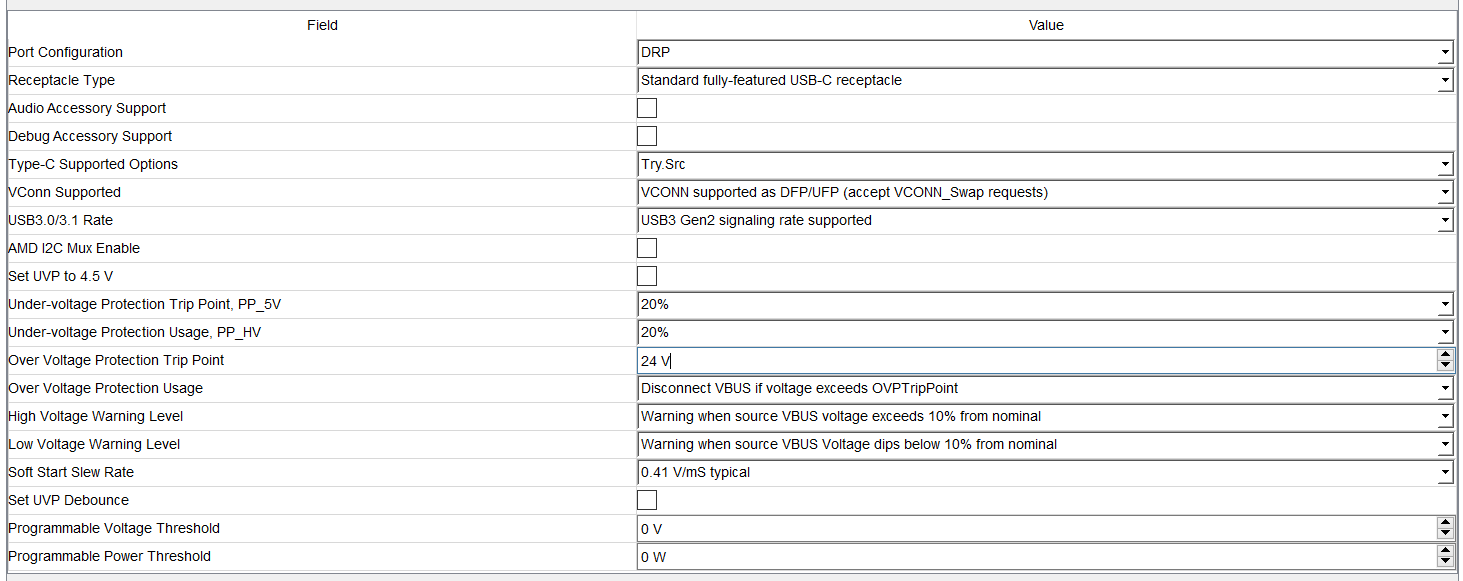Check the Set UVP to 4.5 V box
Viewport: 1463px width, 581px height.
pos(646,276)
